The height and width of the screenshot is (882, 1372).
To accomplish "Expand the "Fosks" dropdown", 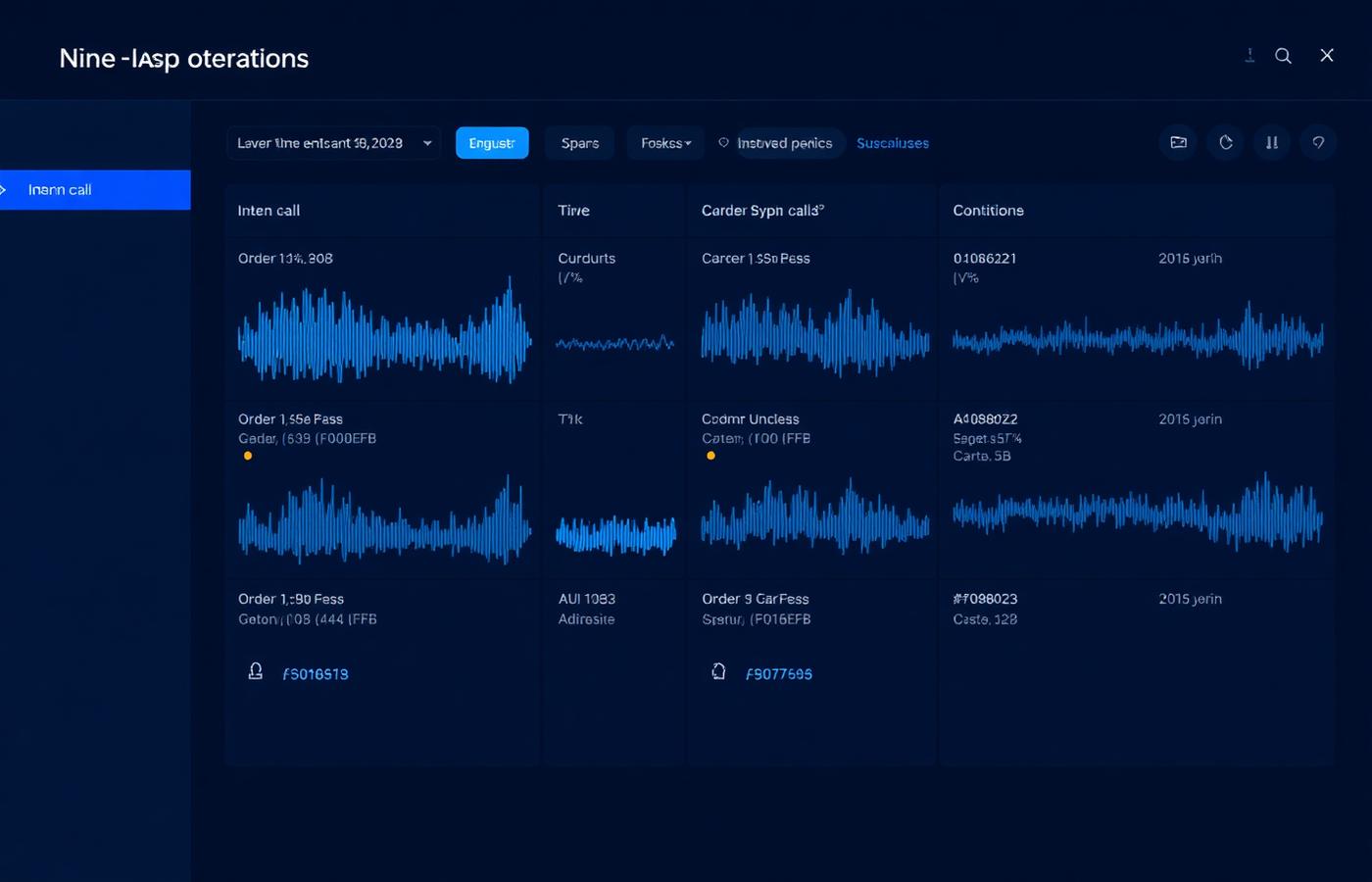I will (665, 143).
